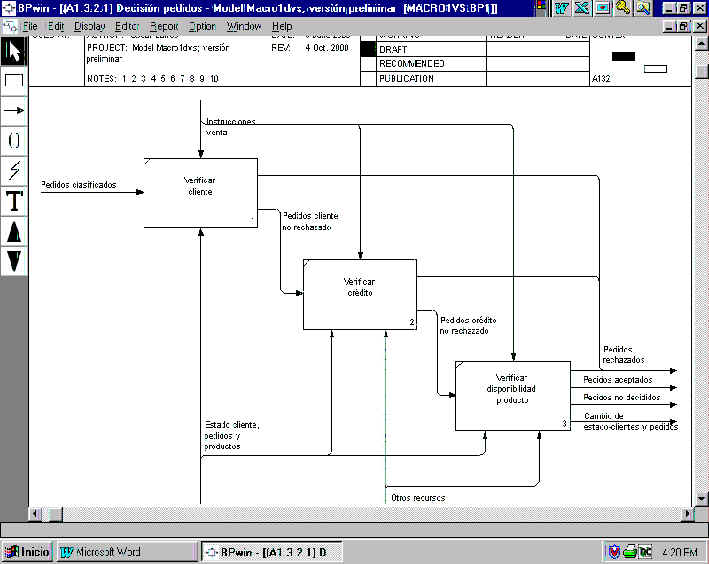This screenshot has height=564, width=709.
Task: Restore the inner diagram window
Action: click(x=683, y=27)
